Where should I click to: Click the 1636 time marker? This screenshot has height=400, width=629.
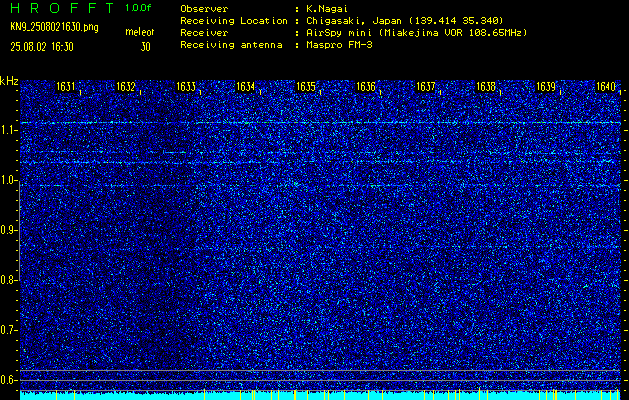pyautogui.click(x=366, y=87)
